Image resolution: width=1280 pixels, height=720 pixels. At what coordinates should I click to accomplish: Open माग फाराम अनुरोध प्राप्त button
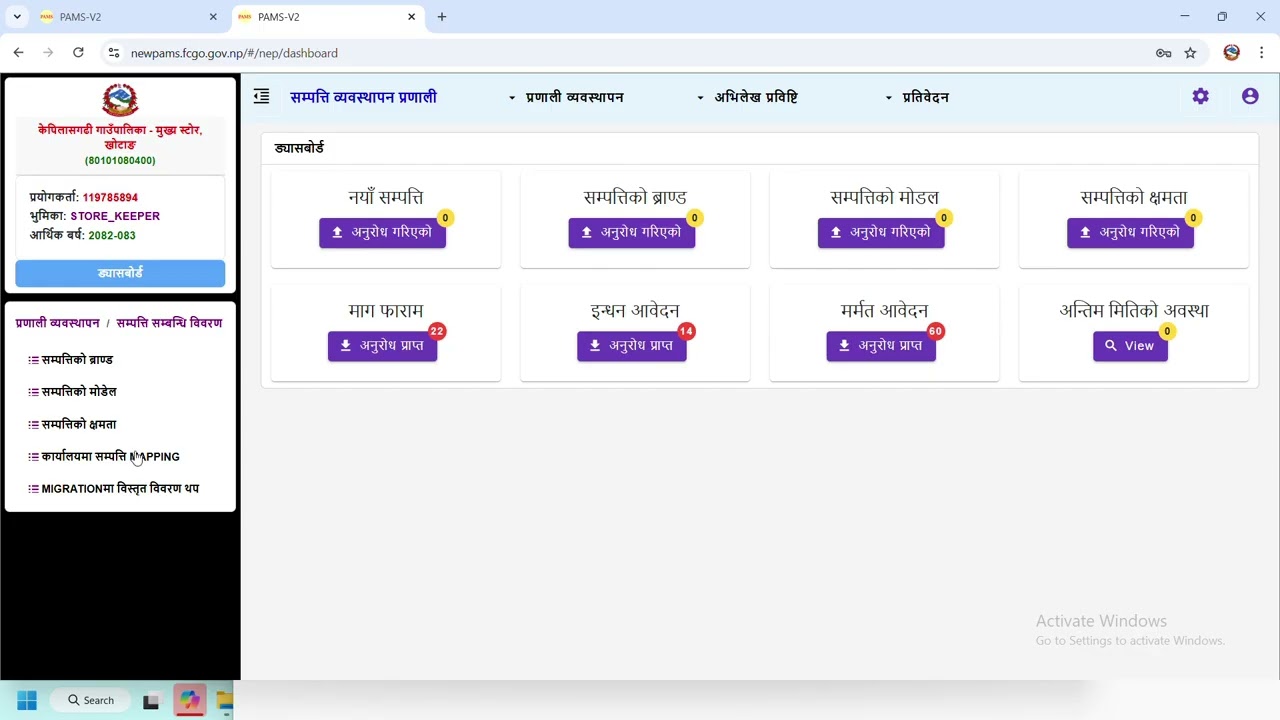coord(382,346)
